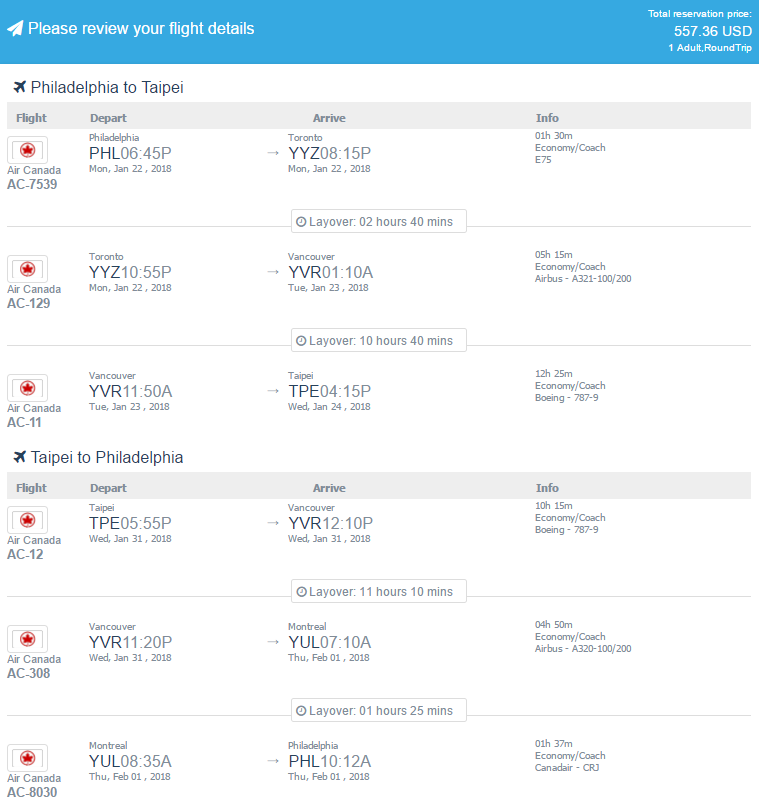
Task: Click the PHL06:45P departure time
Action: pos(130,153)
